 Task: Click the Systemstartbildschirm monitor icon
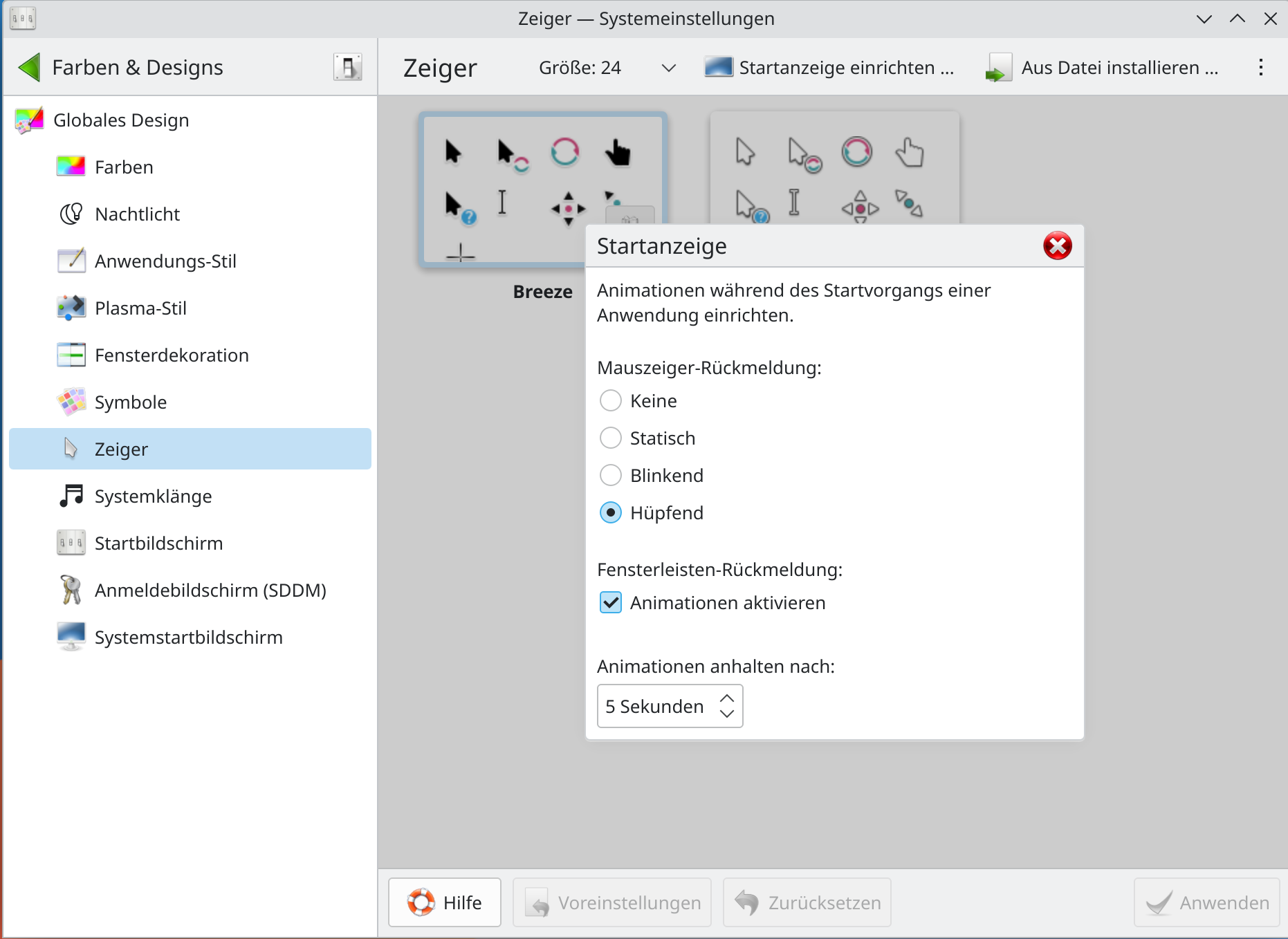click(x=71, y=638)
